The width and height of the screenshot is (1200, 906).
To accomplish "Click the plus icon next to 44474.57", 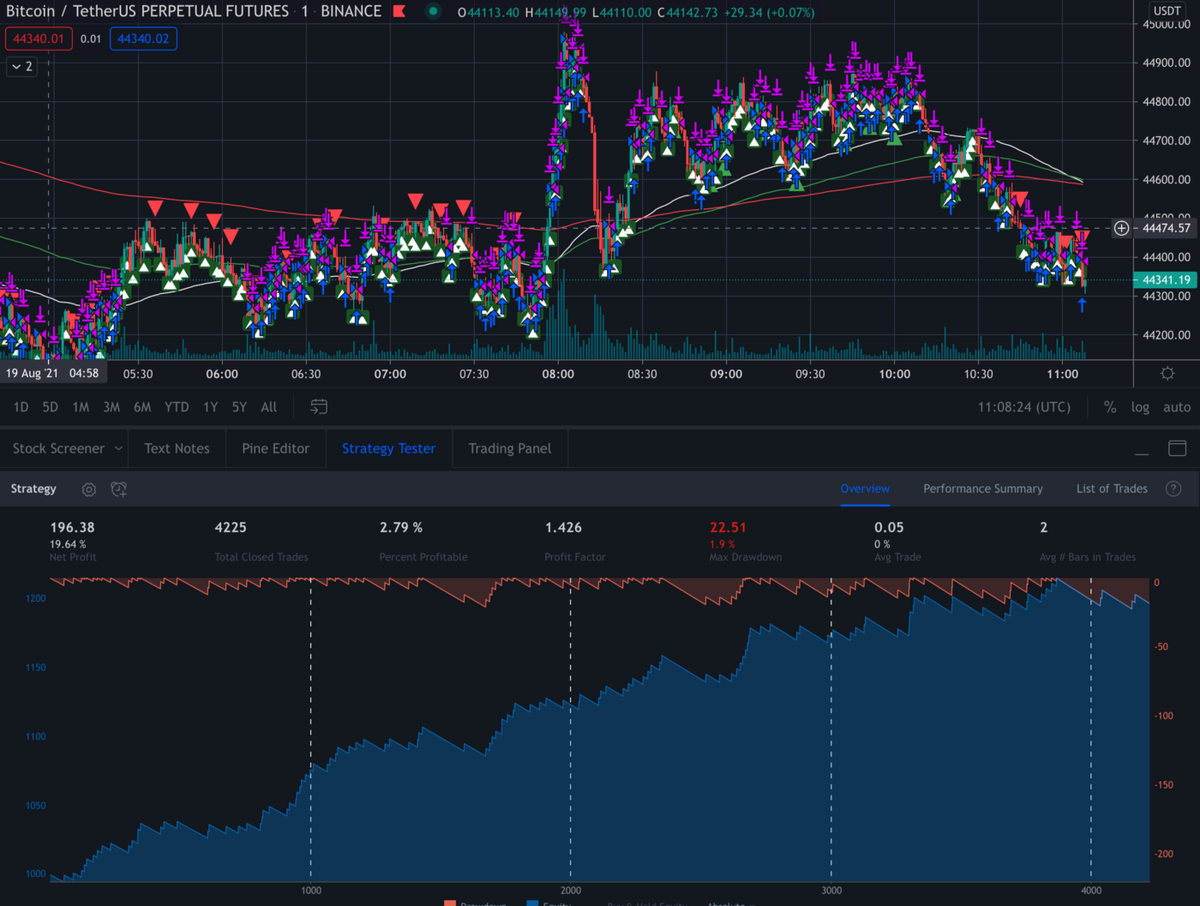I will click(x=1122, y=228).
